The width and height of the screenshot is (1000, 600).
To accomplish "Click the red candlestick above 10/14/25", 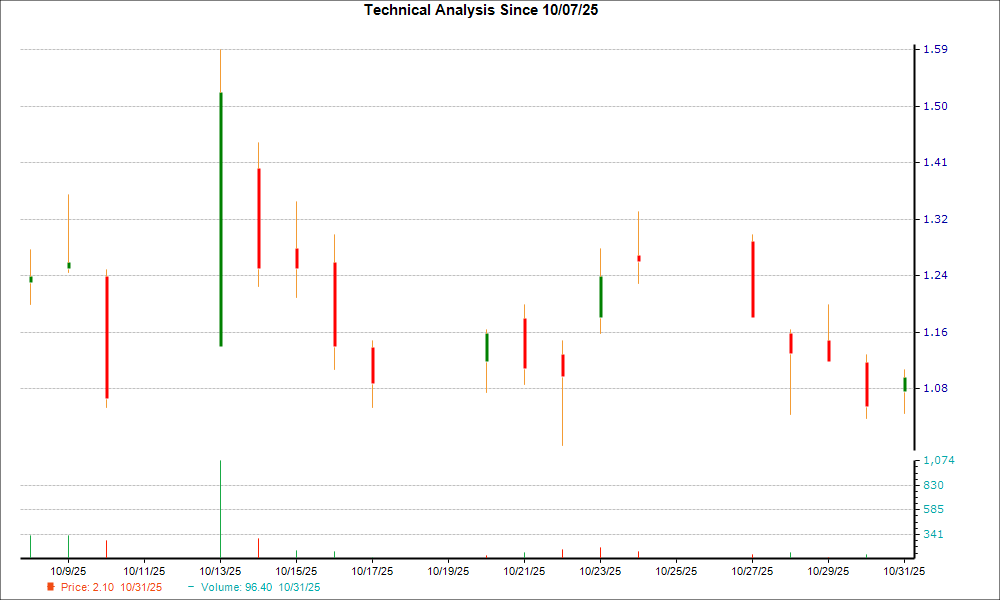I will tap(258, 220).
